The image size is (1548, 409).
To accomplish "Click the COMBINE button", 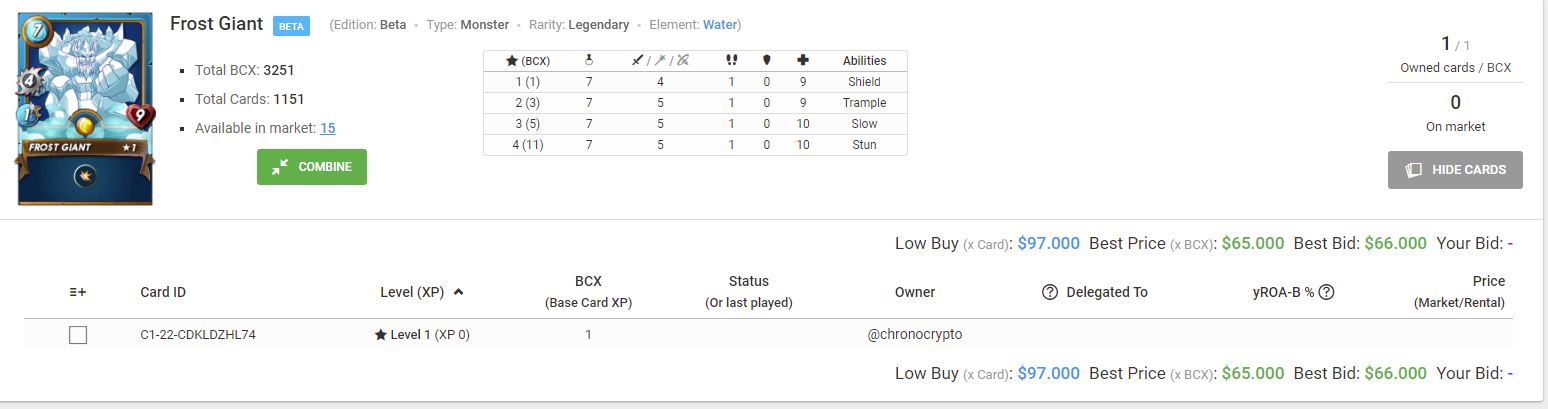I will click(x=312, y=167).
